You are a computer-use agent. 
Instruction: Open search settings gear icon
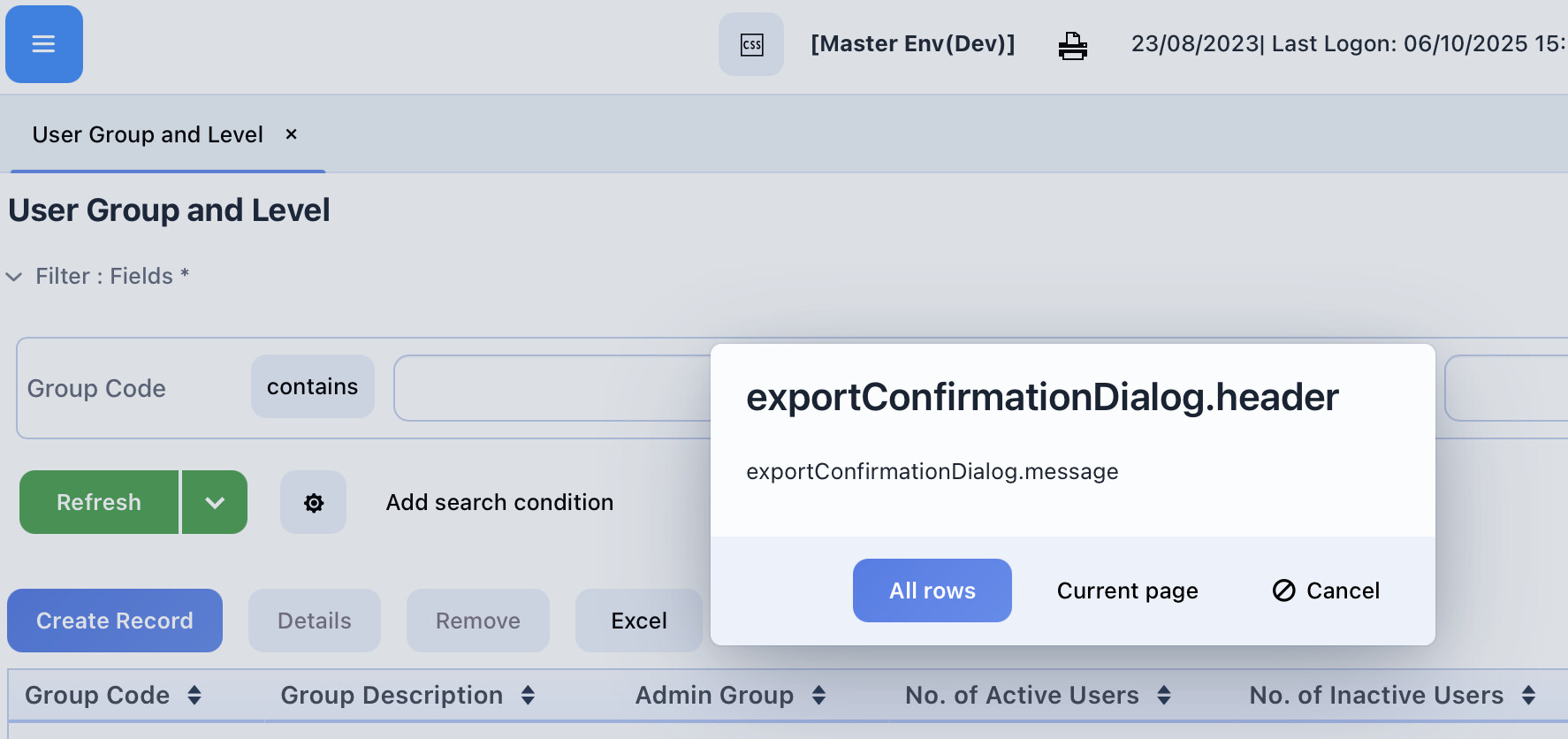(313, 503)
